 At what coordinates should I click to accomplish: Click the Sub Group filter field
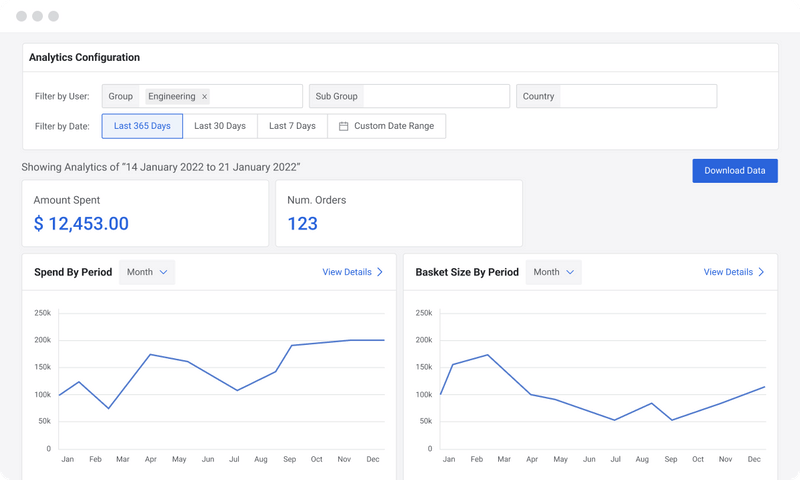[x=435, y=97]
